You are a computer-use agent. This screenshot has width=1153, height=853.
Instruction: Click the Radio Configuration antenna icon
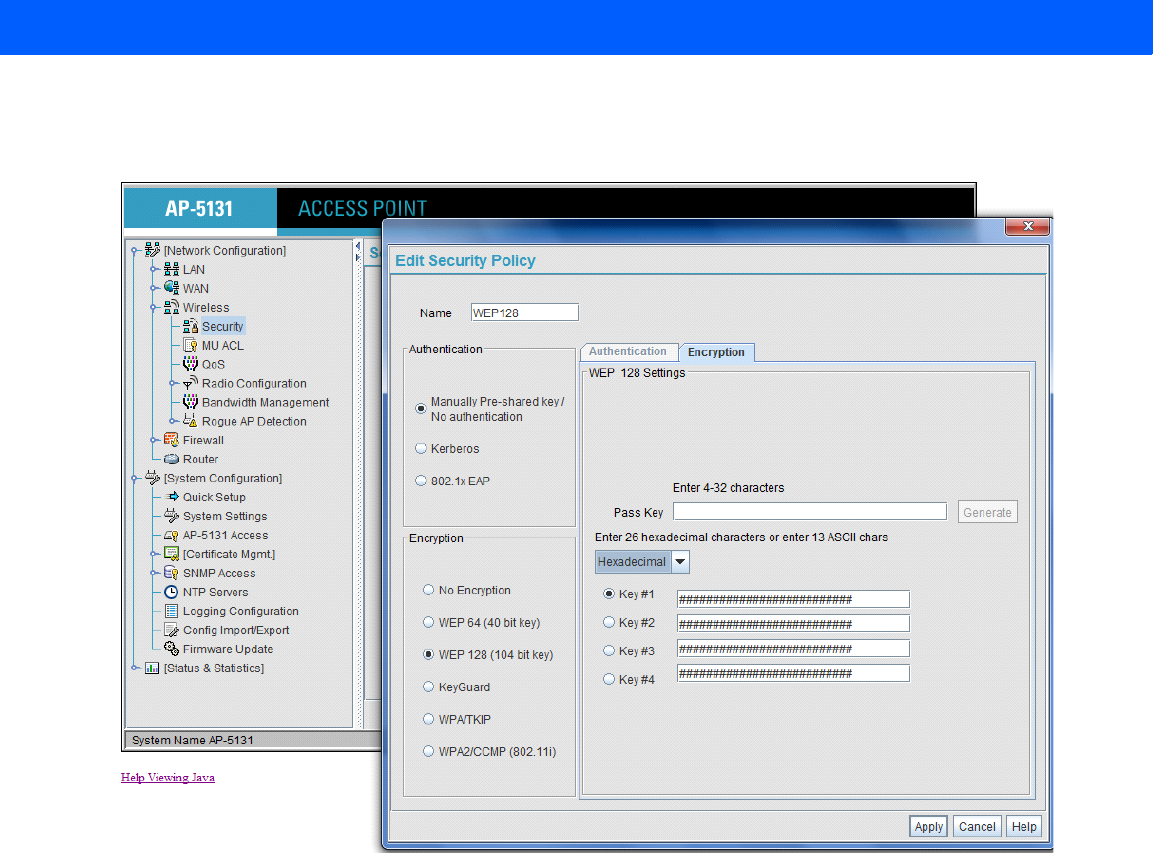[x=190, y=383]
